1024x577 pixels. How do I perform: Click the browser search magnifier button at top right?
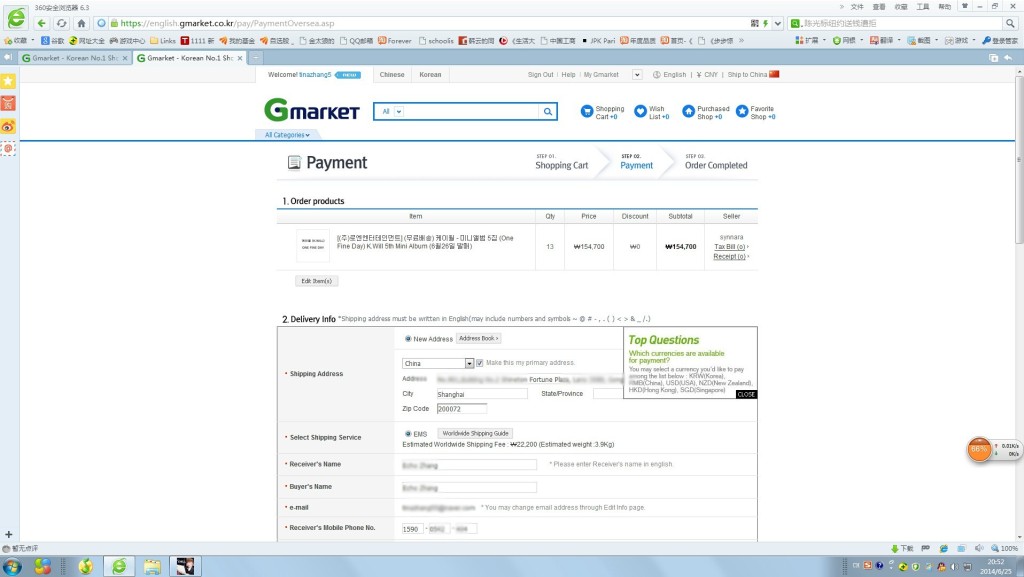[1010, 23]
